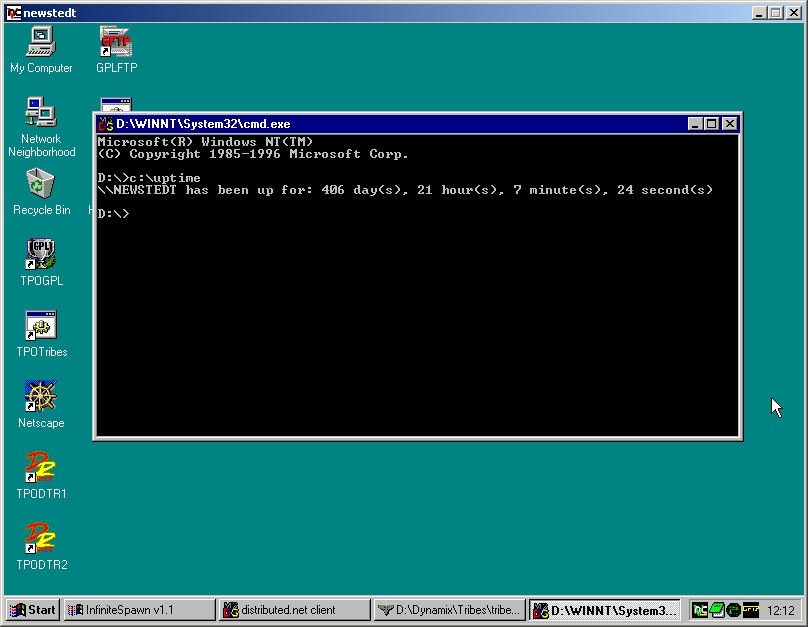Launch the TPODTR2 shortcut
Screen dimensions: 808x627
point(41,539)
